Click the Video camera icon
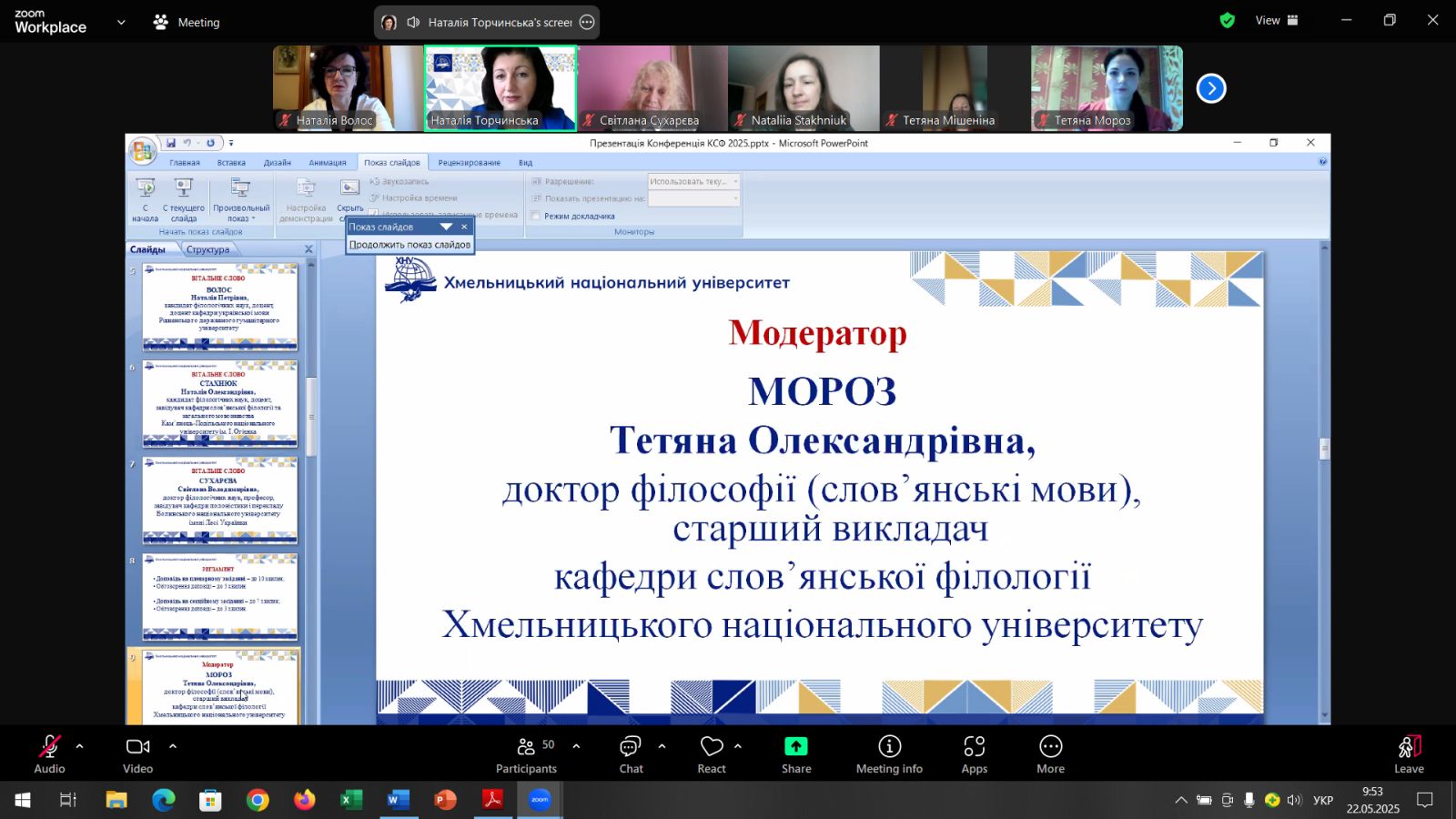Screen dimensions: 1456x819 pos(137,747)
